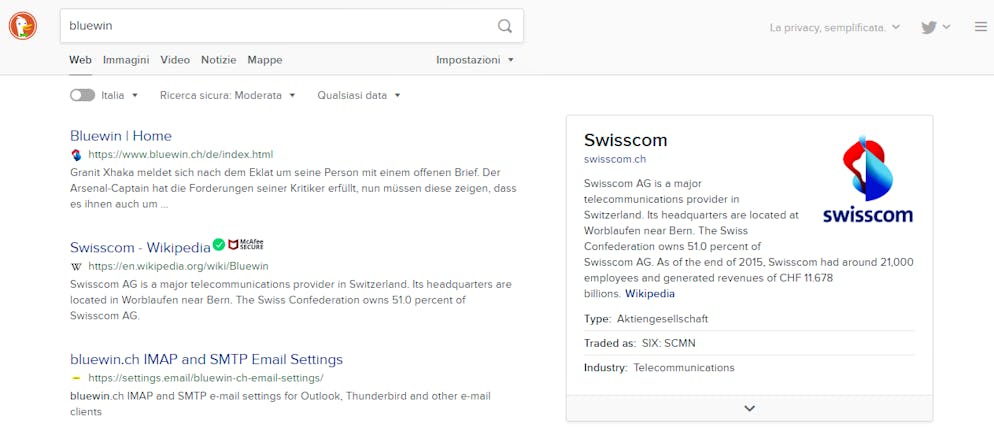The height and width of the screenshot is (435, 994).
Task: Open the Bluewin | Home result
Action: pyautogui.click(x=121, y=136)
